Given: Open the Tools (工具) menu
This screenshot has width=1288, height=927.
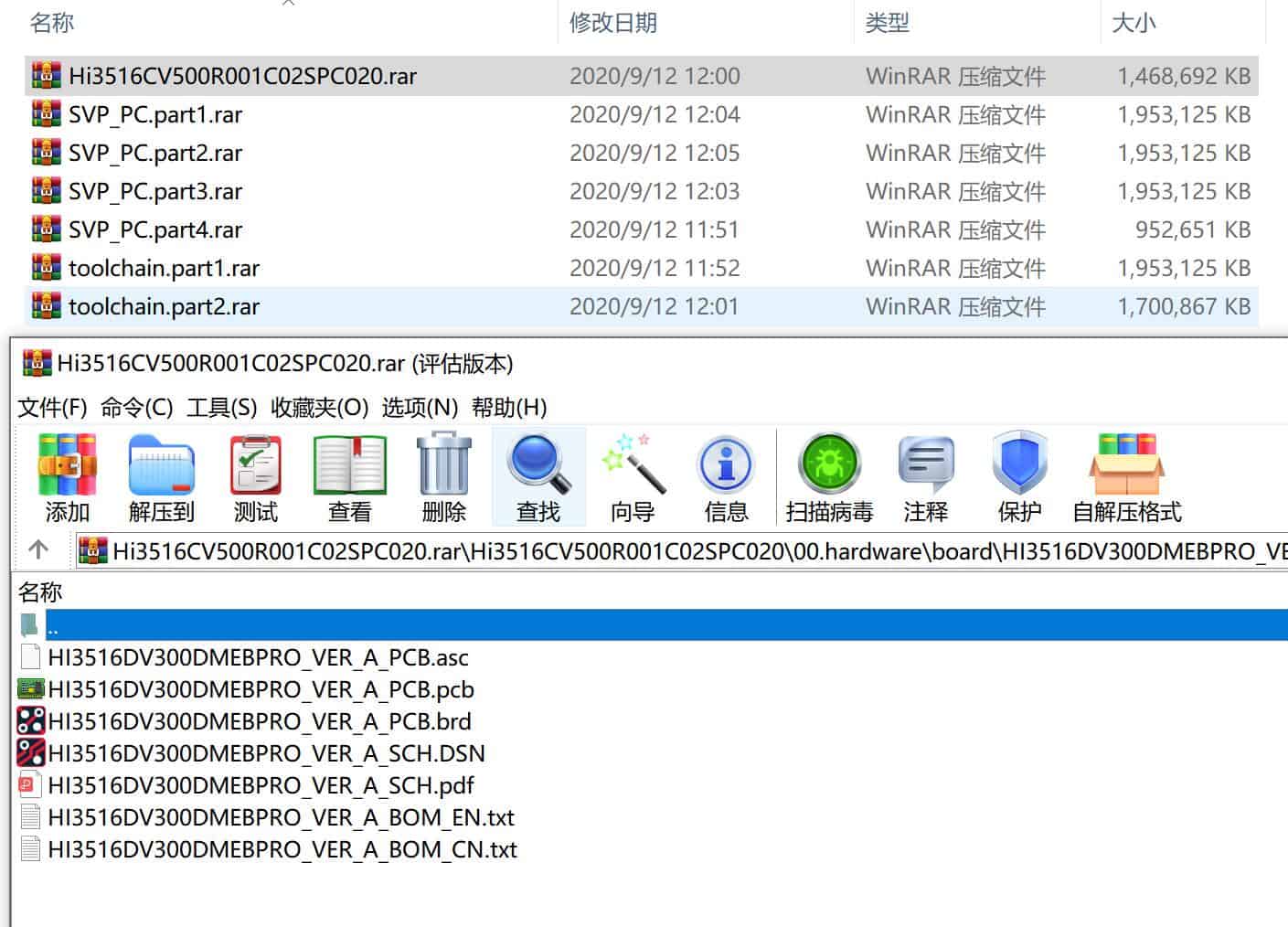Looking at the screenshot, I should [221, 407].
